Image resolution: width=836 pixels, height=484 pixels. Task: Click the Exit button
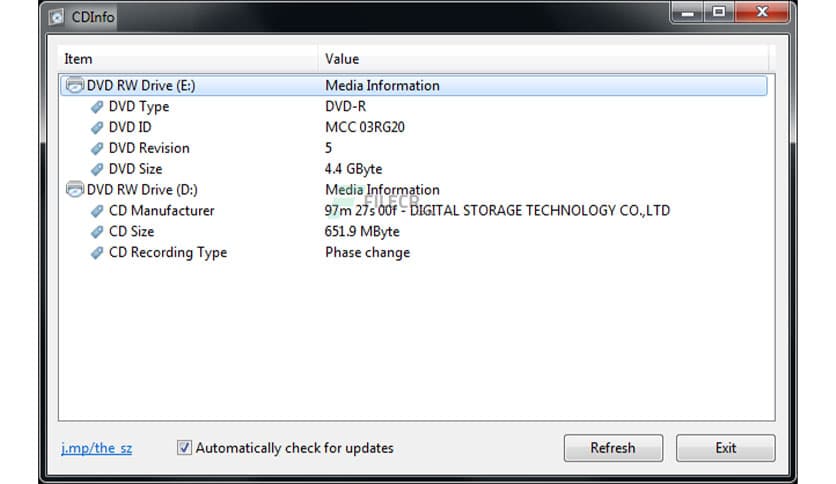pos(726,448)
